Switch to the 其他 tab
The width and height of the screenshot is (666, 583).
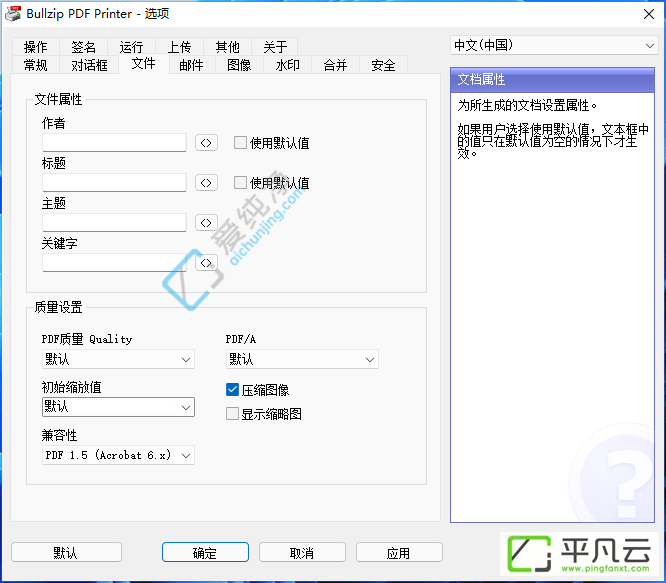point(227,46)
